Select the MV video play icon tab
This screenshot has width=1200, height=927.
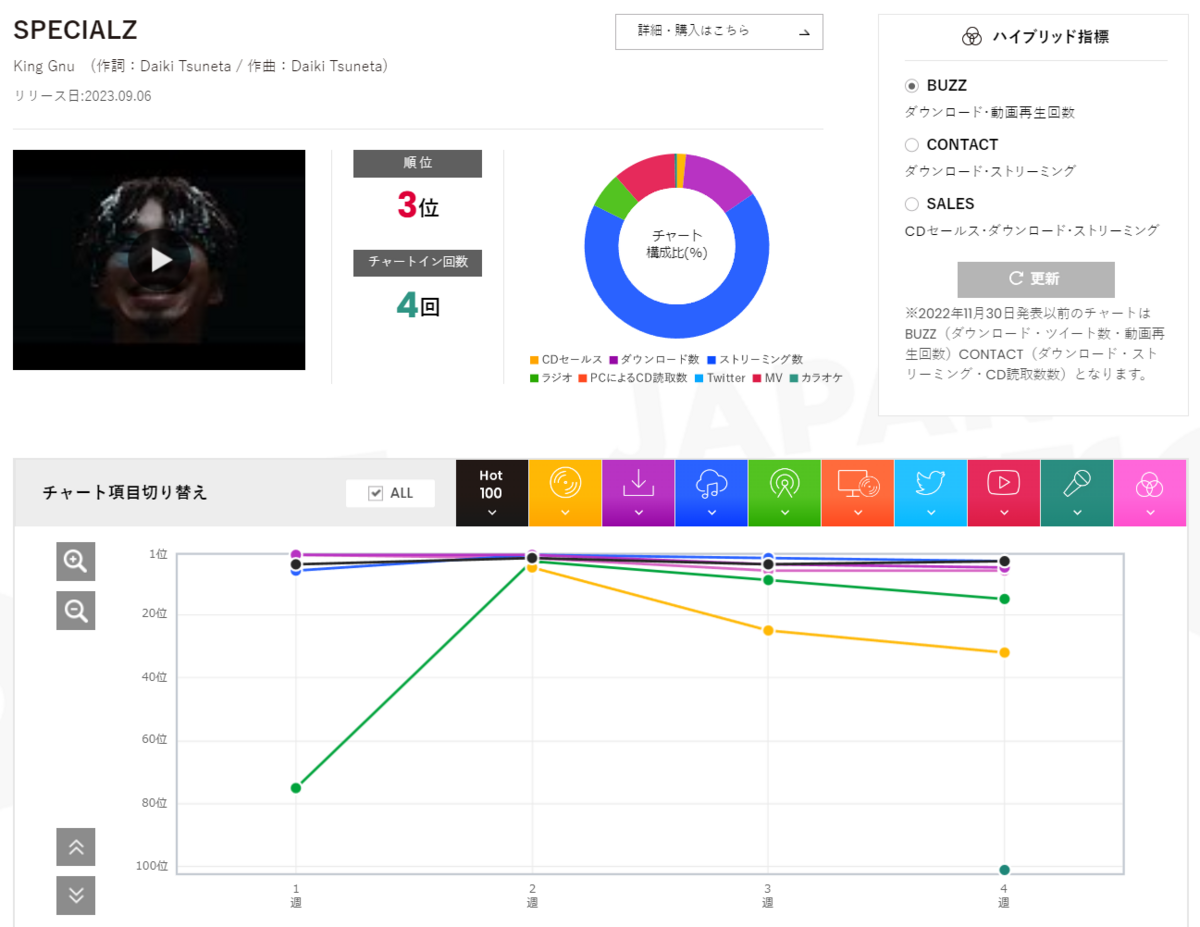click(1004, 493)
